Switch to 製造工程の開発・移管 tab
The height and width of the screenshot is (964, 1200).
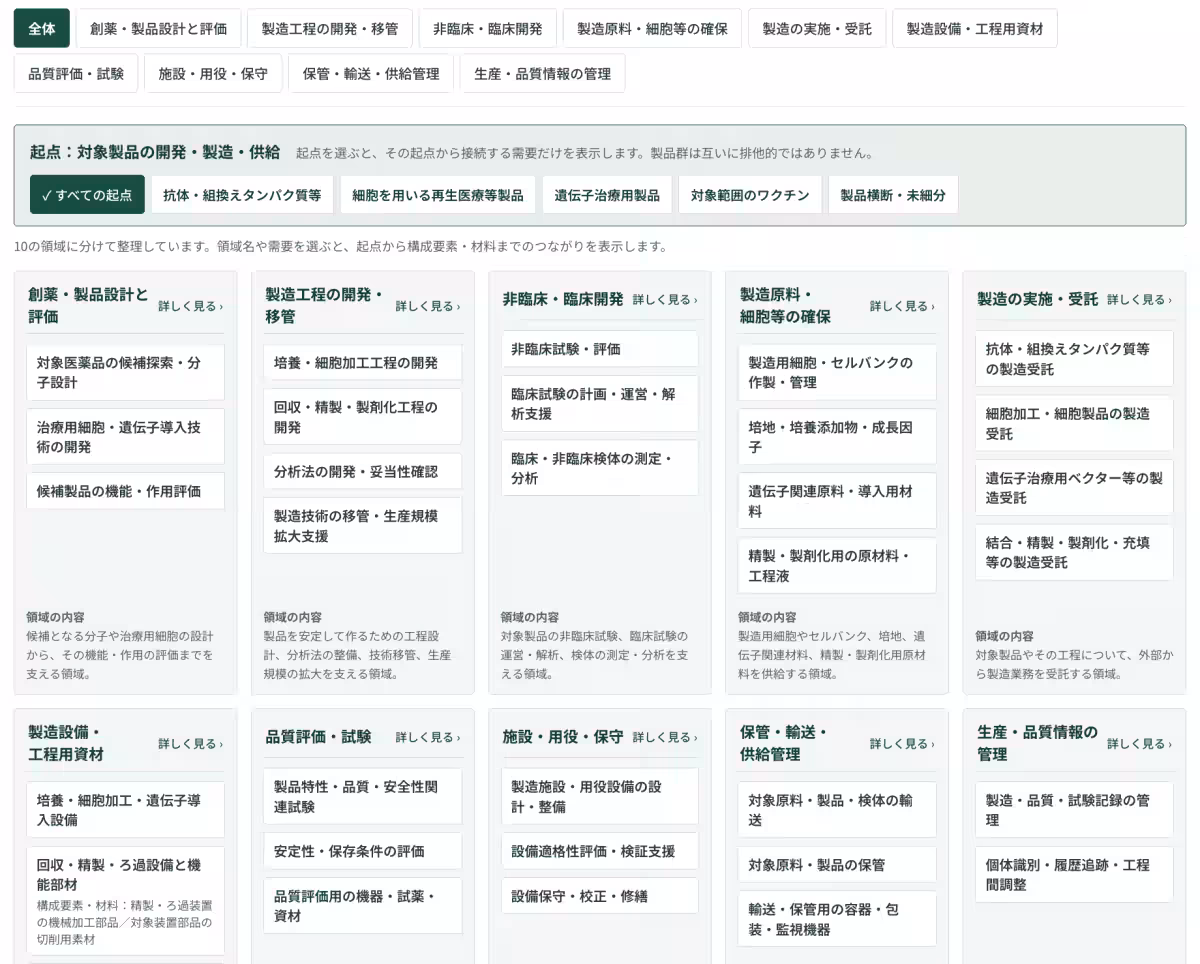(330, 29)
